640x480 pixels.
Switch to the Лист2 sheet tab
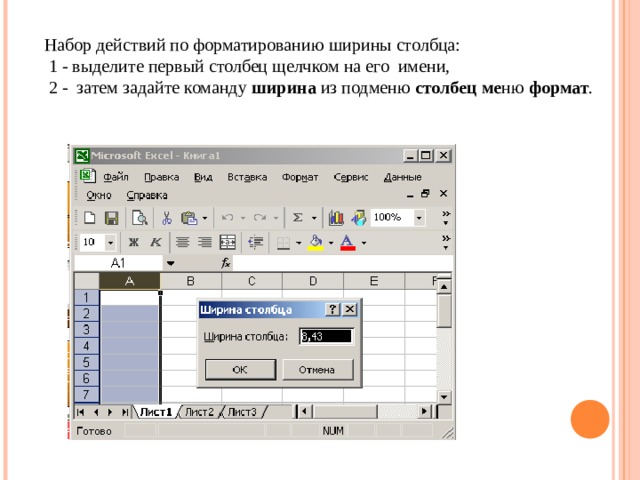pyautogui.click(x=199, y=412)
